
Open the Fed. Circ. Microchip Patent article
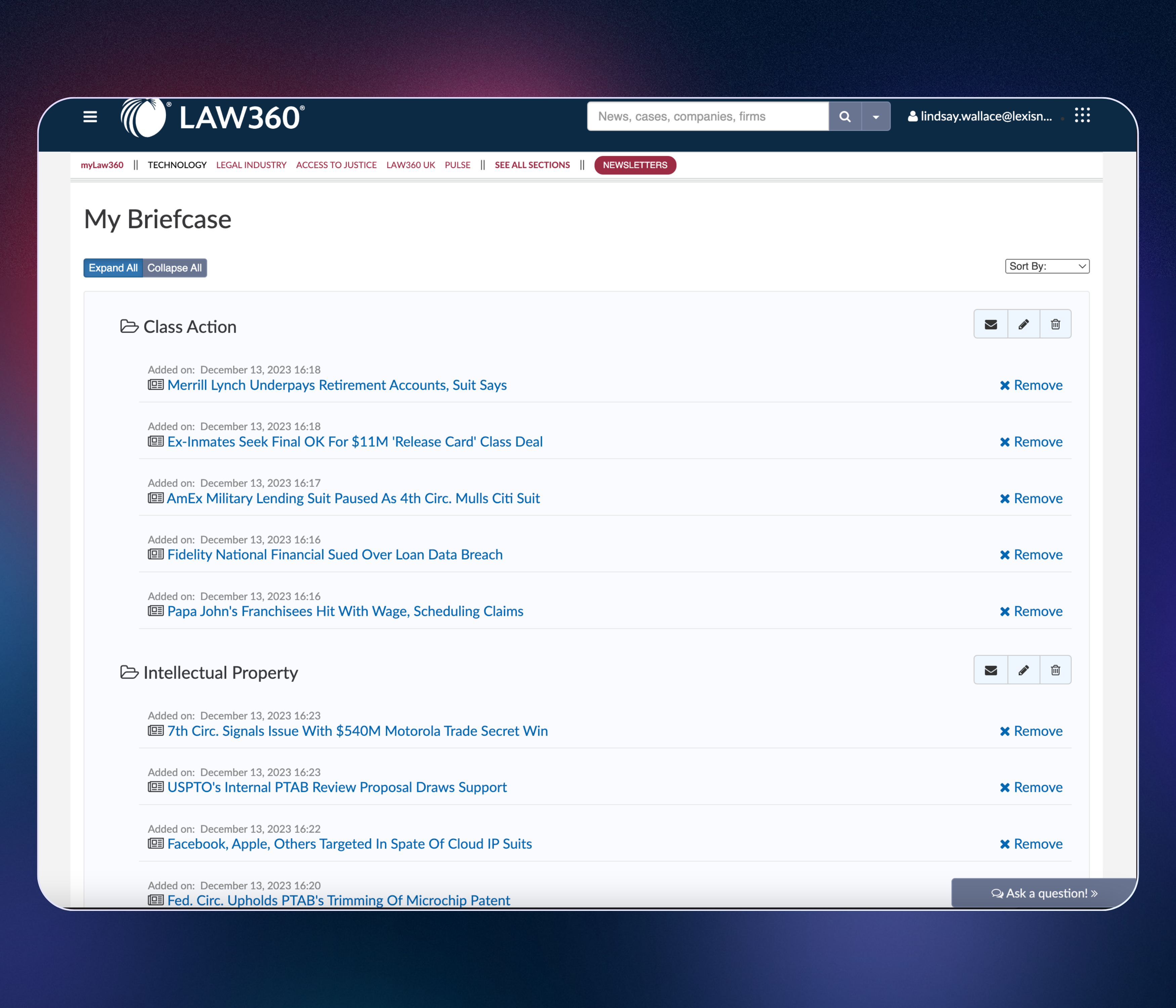339,900
